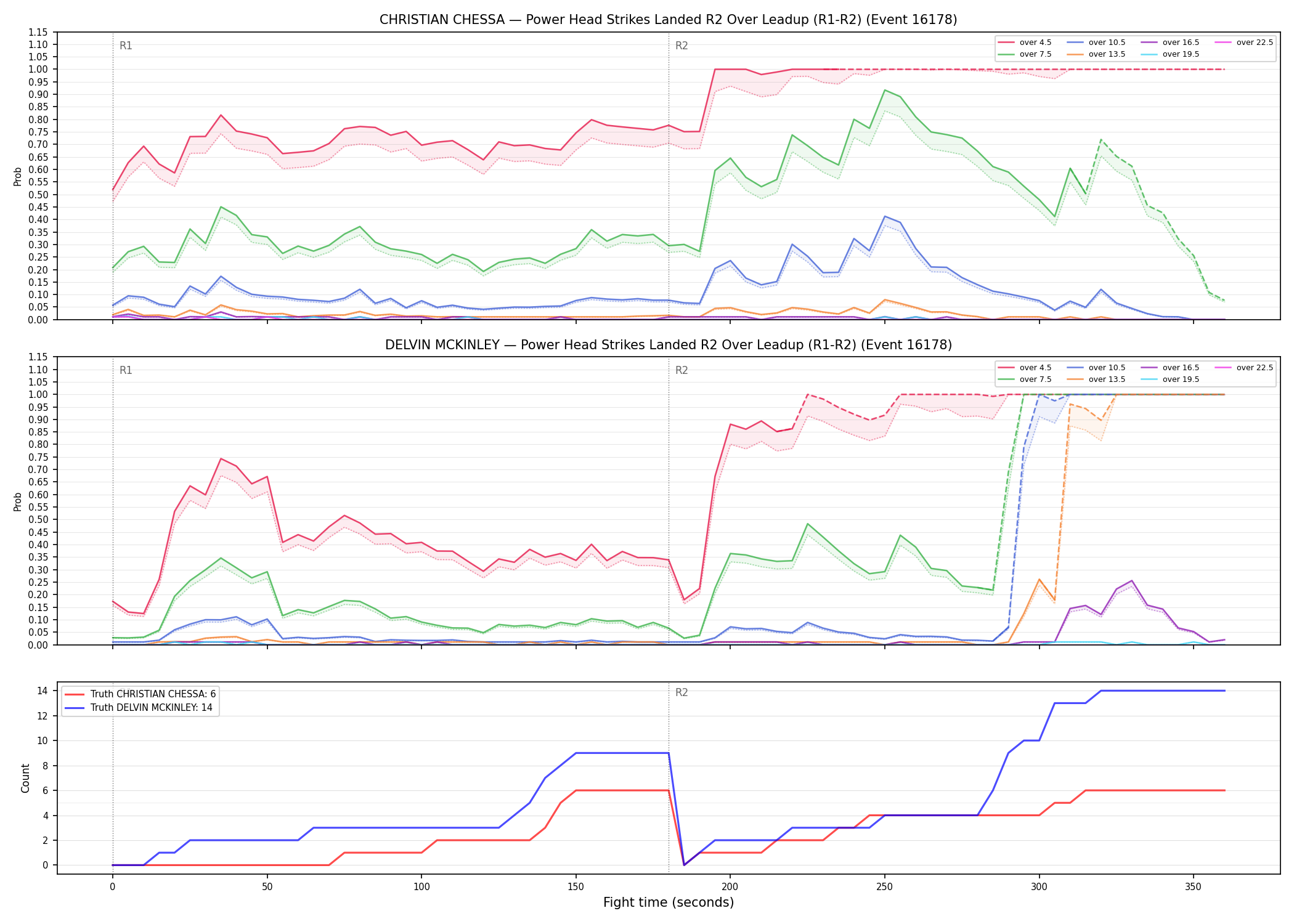Click the 1.15 tick of Chessa chart
Image resolution: width=1294 pixels, height=924 pixels.
38,32
